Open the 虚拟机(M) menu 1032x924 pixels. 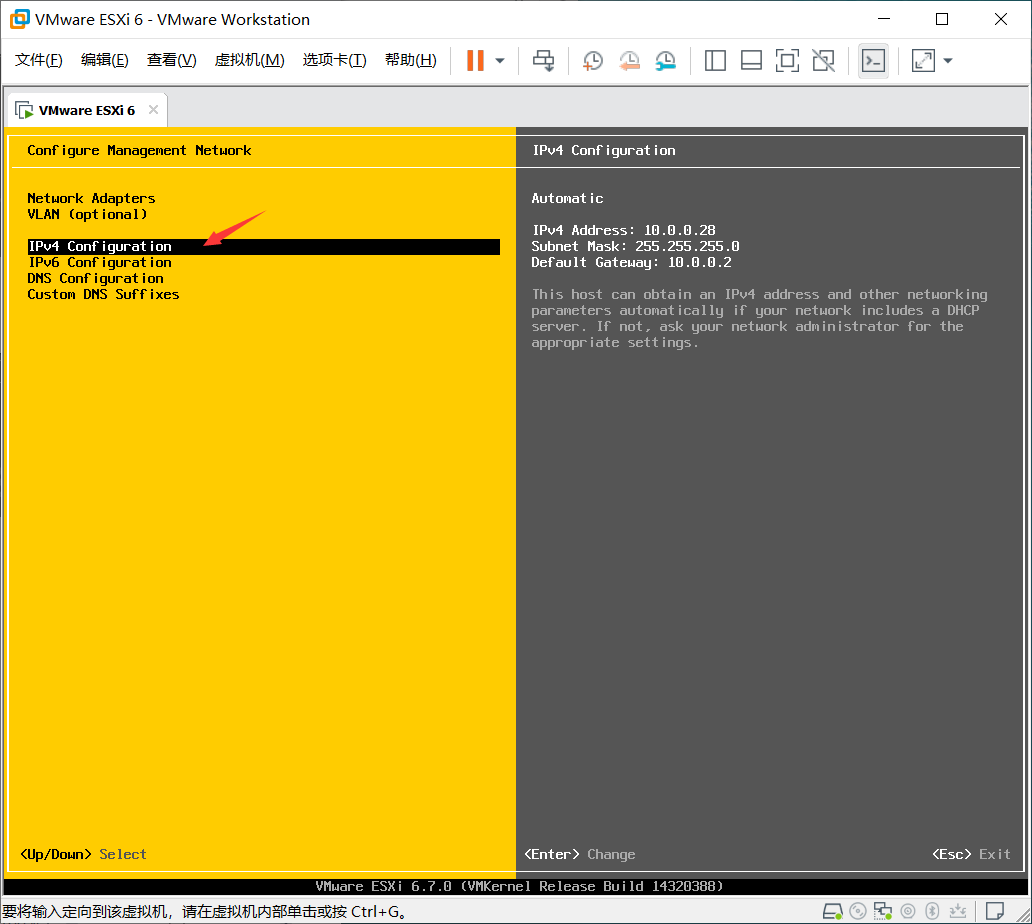tap(249, 60)
